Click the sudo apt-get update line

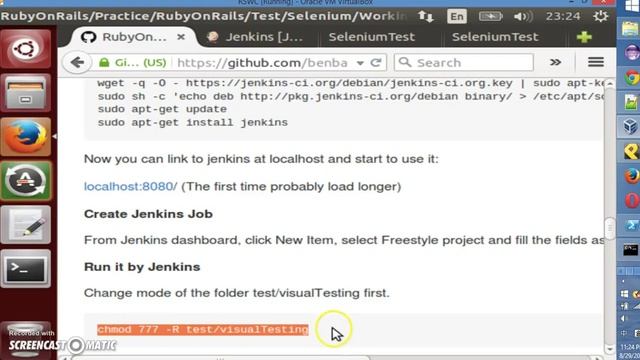tap(162, 109)
